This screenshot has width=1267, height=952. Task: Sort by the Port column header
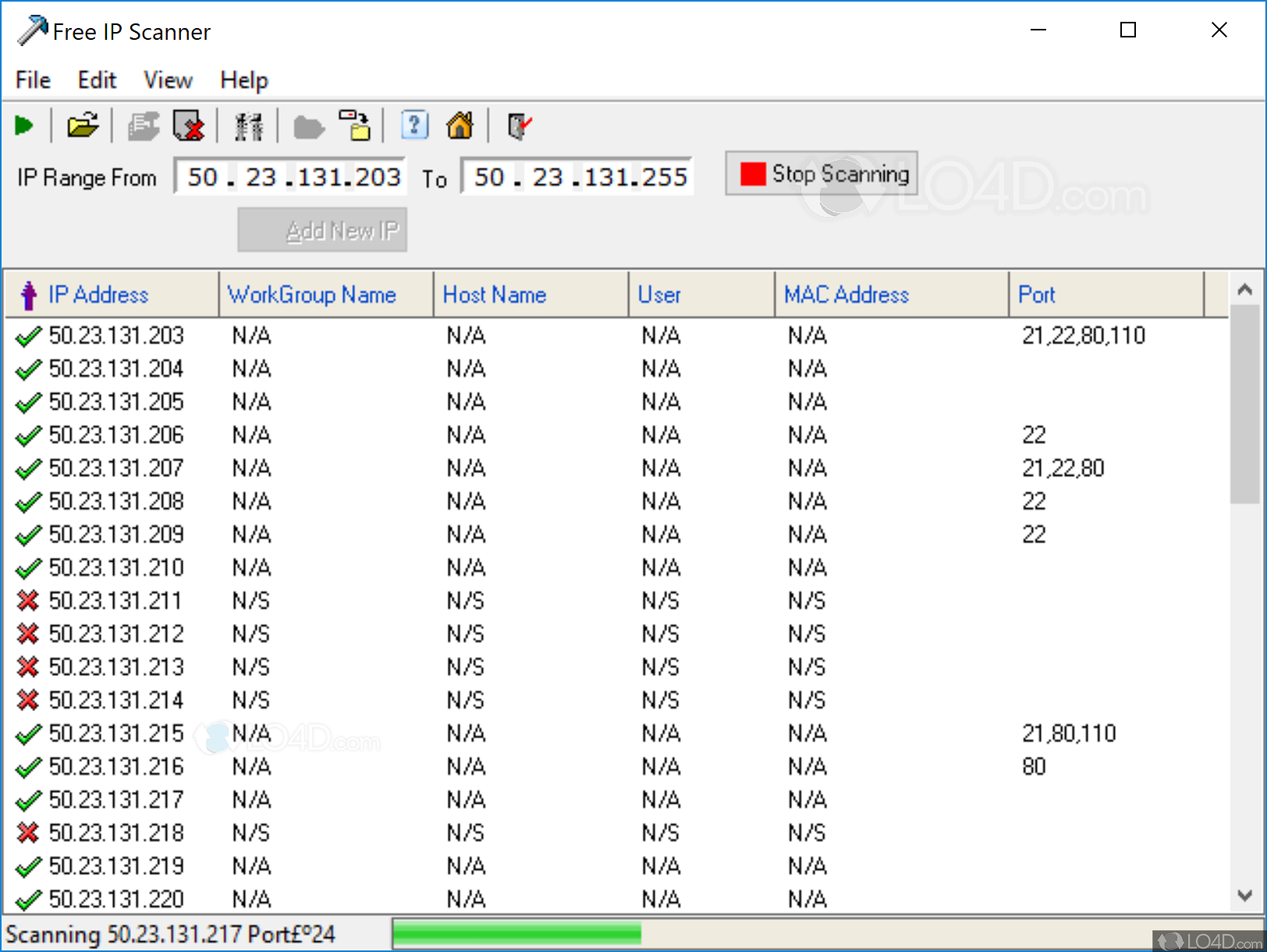tap(1037, 295)
